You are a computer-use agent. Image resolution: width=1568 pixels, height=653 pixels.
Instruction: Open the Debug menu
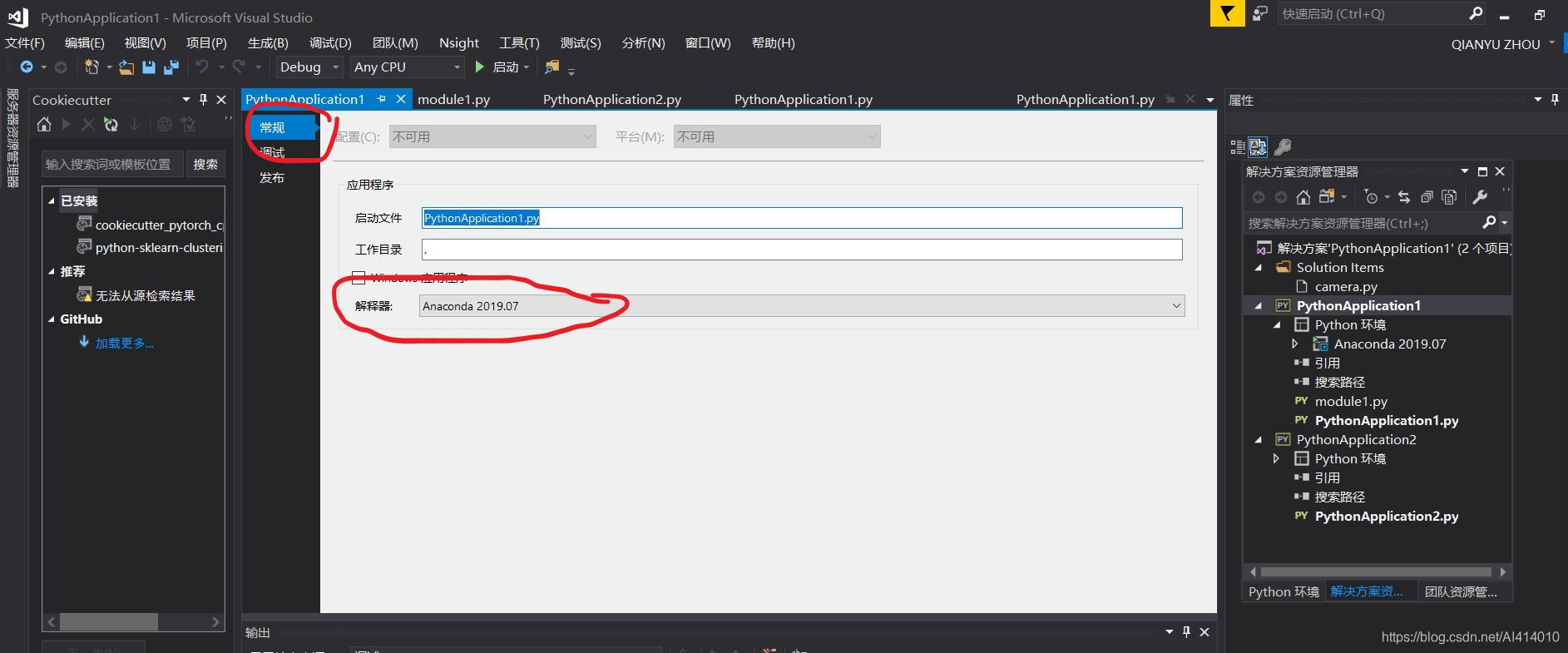point(330,42)
